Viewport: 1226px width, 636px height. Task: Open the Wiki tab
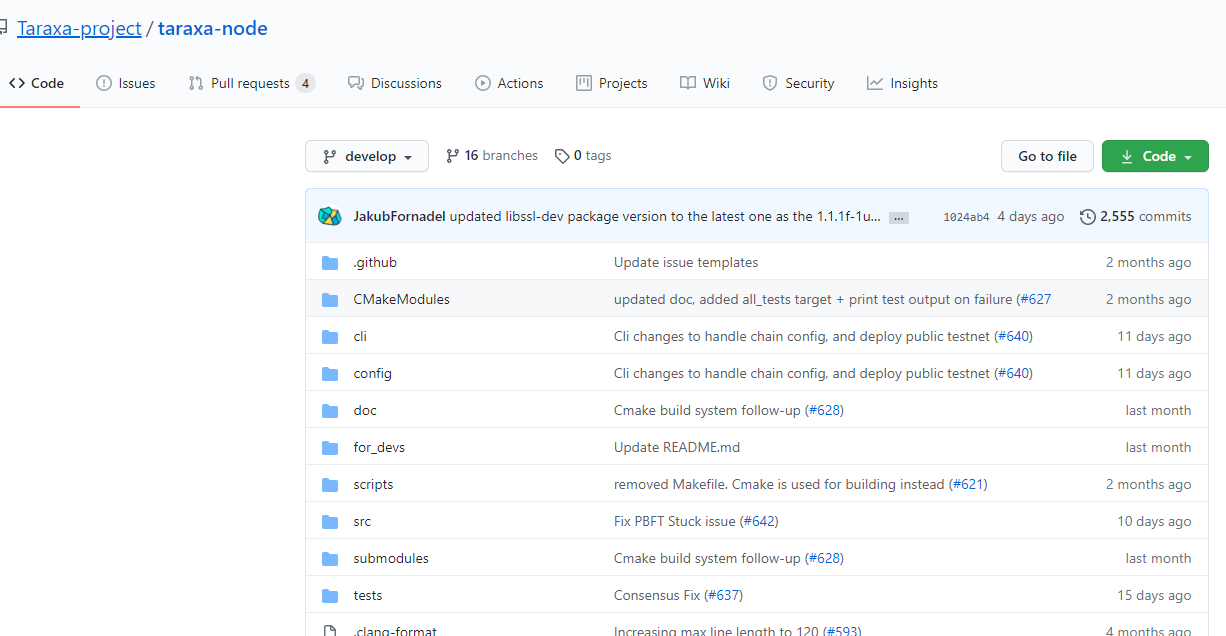(x=705, y=83)
